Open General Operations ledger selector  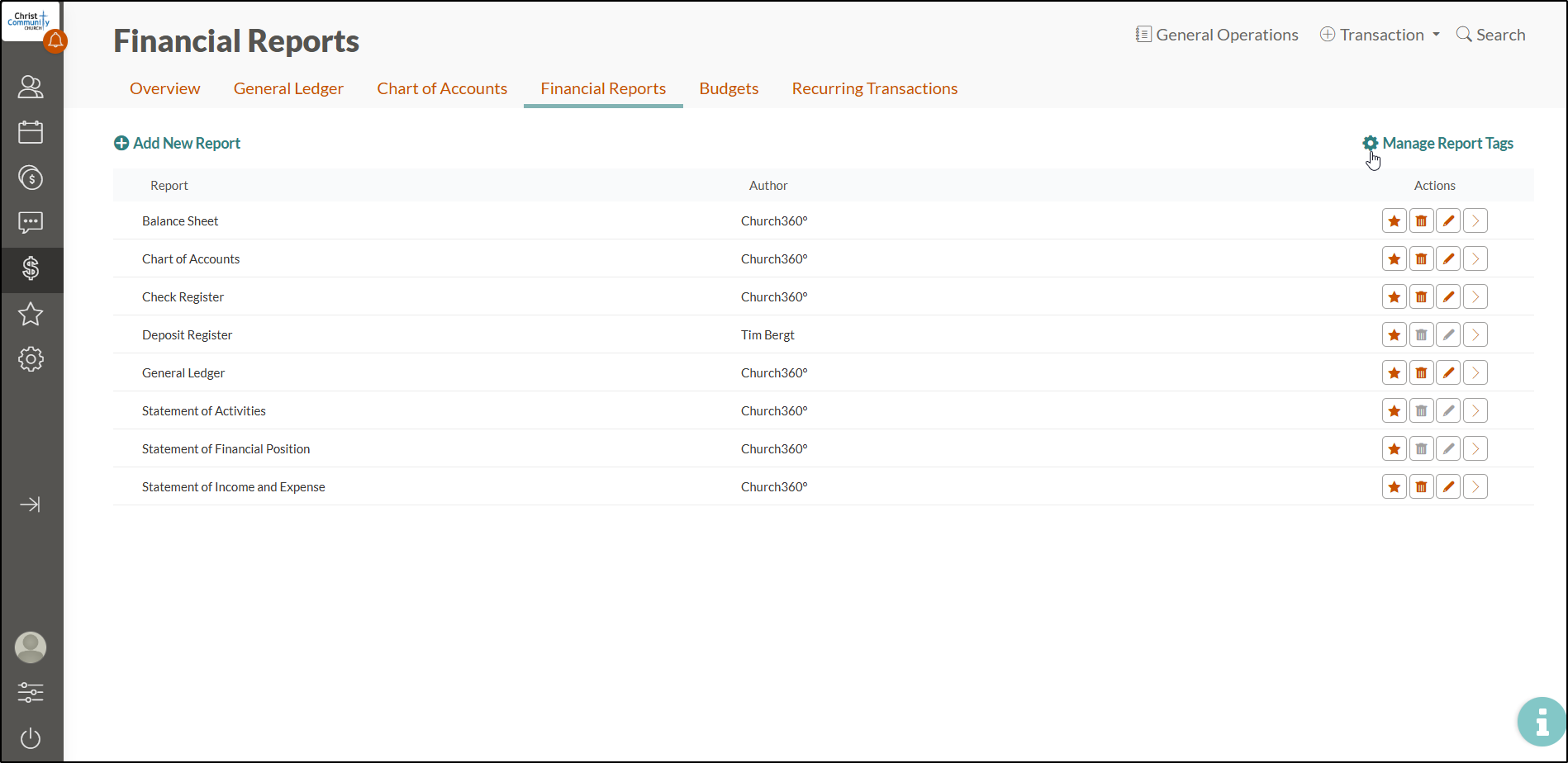point(1217,35)
